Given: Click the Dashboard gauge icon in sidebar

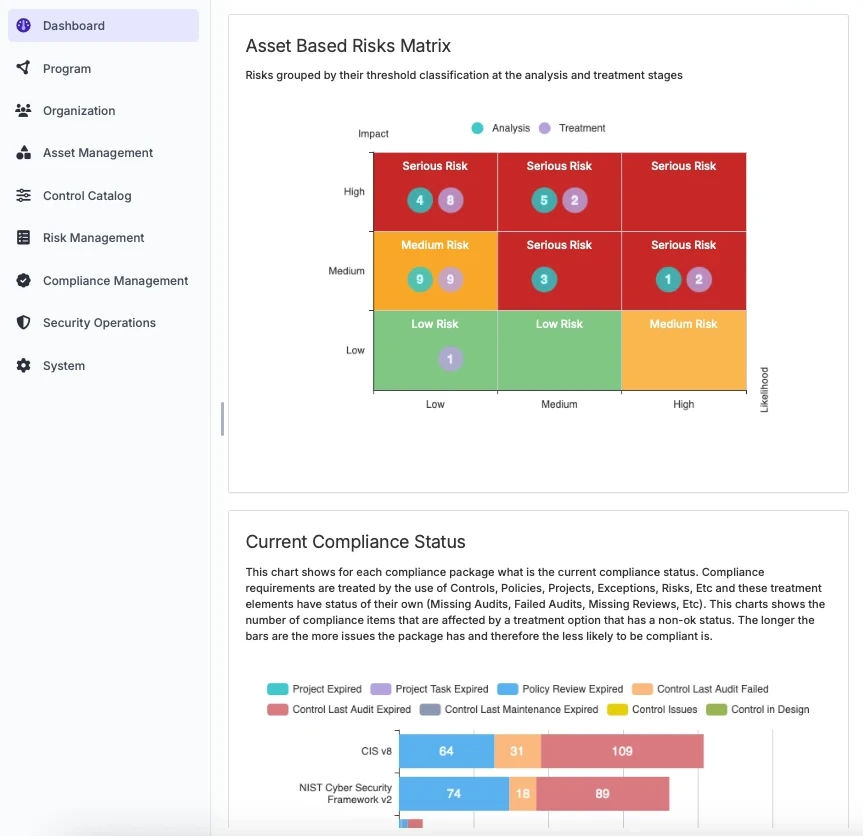Looking at the screenshot, I should [23, 25].
